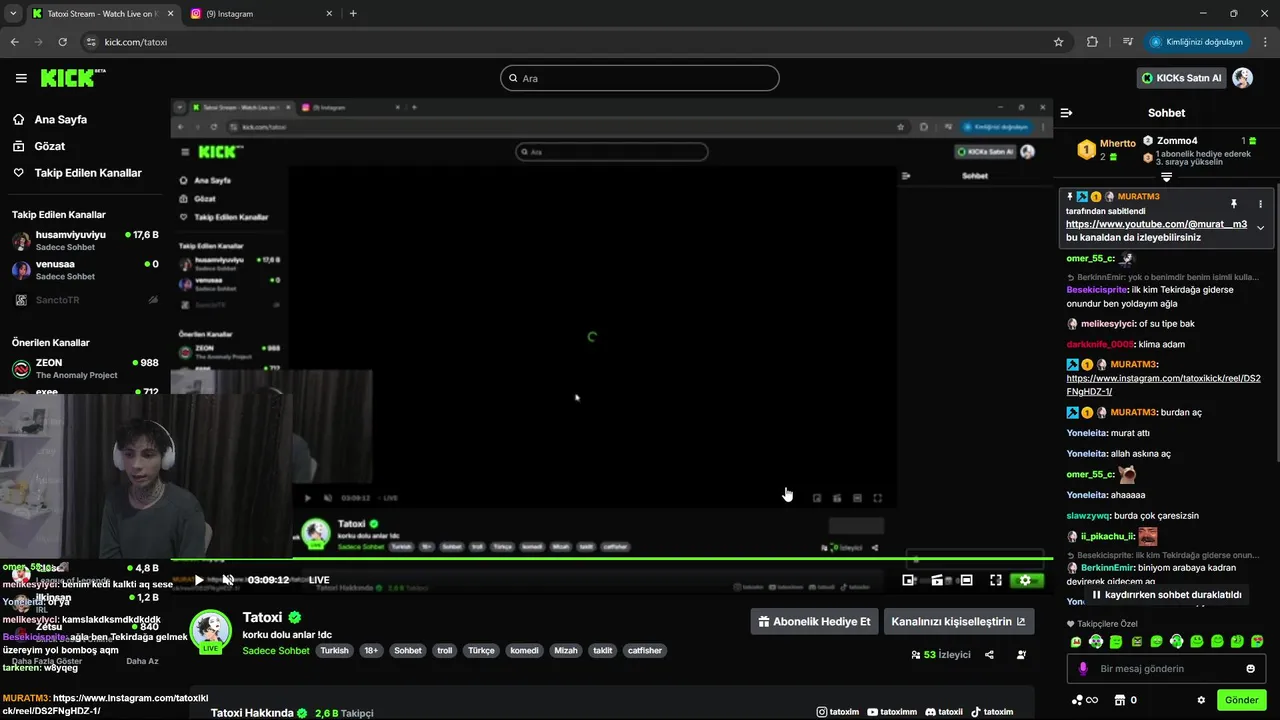Screen dimensions: 1280x720
Task: Click Abonelik Hediye Et button
Action: pyautogui.click(x=813, y=621)
